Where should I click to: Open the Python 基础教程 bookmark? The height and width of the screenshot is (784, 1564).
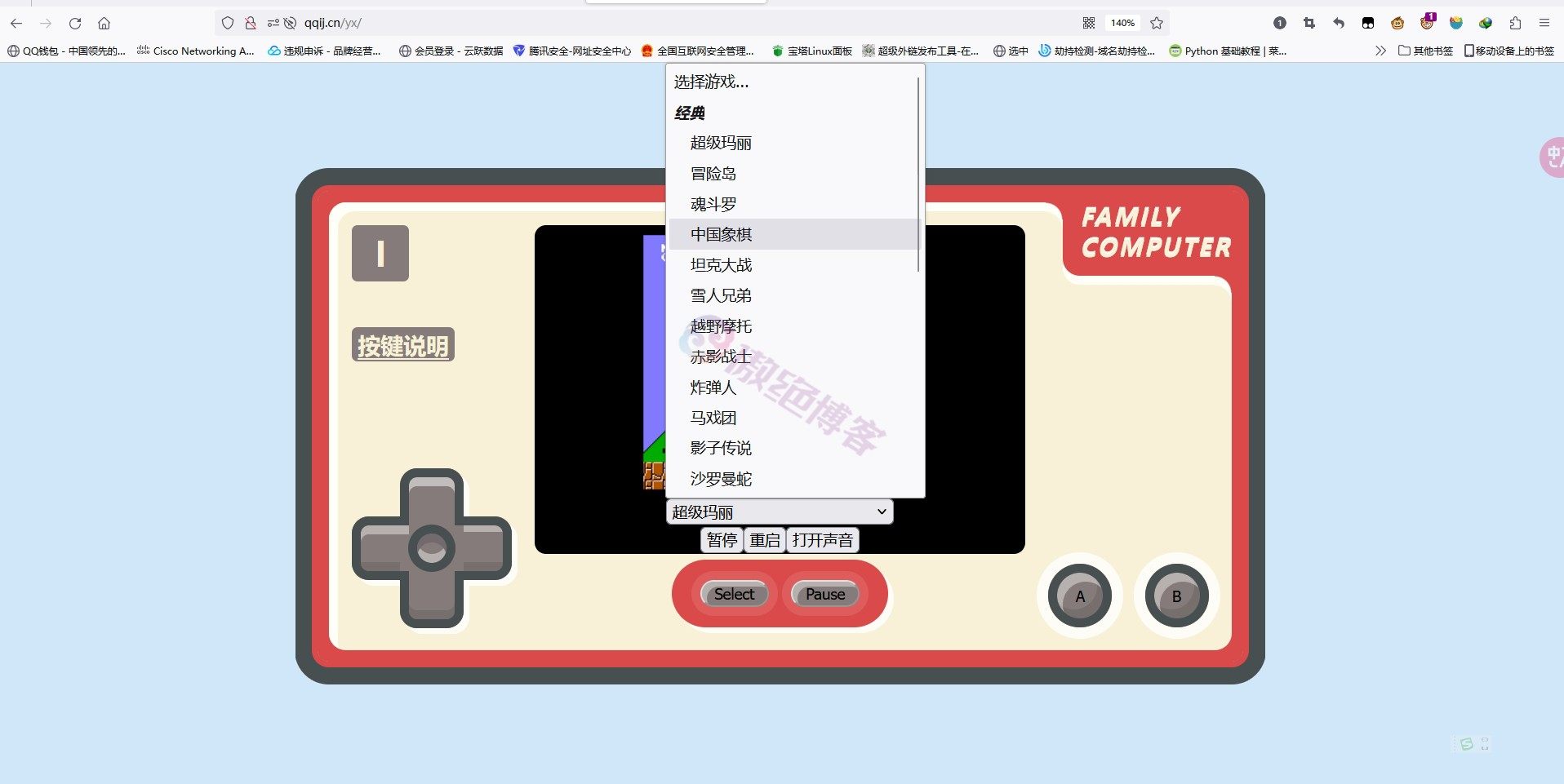[1228, 51]
